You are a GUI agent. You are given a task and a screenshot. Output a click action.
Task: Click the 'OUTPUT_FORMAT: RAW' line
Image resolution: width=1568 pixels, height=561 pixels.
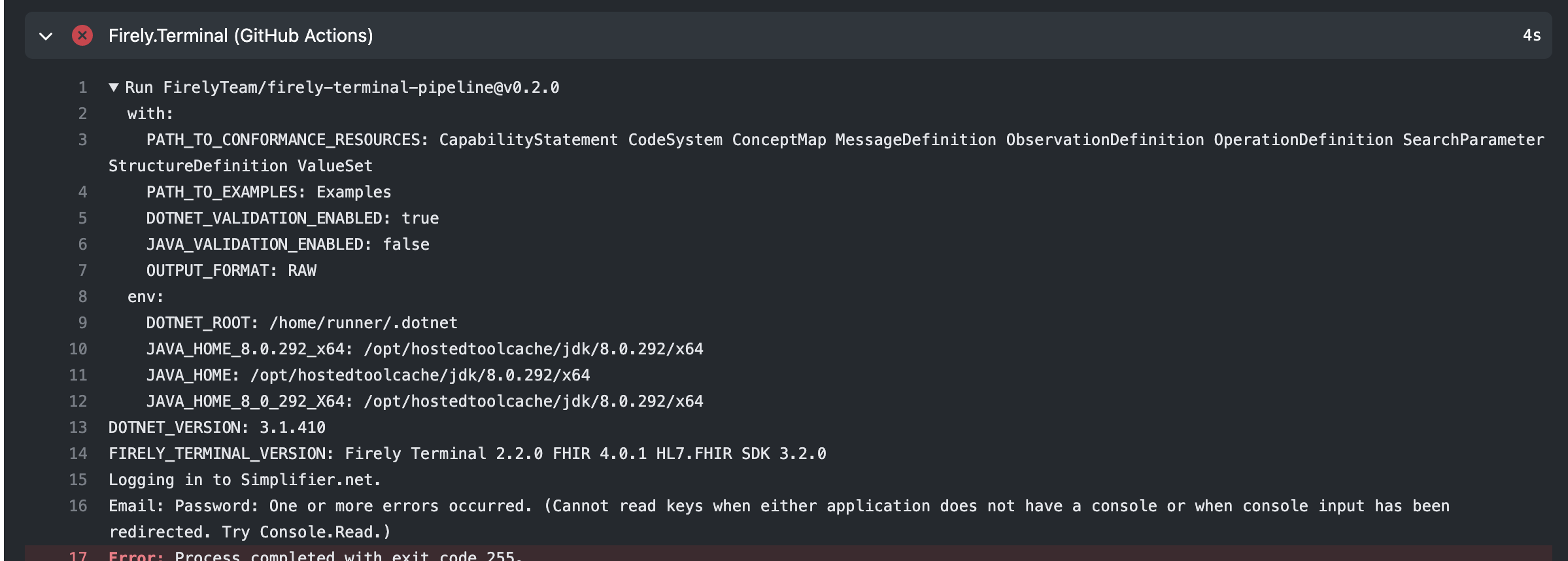pyautogui.click(x=231, y=271)
